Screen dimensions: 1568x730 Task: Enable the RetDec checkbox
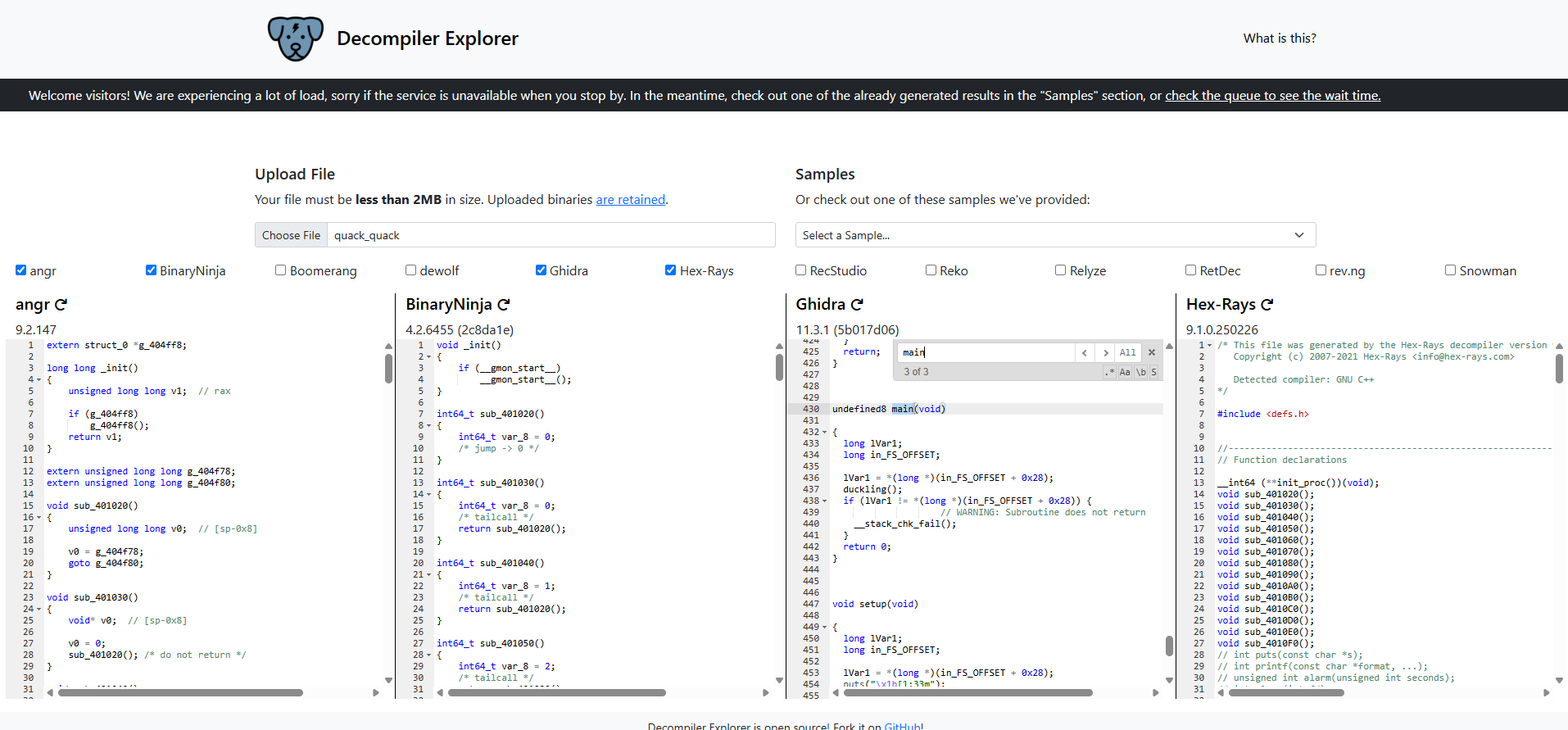1190,270
